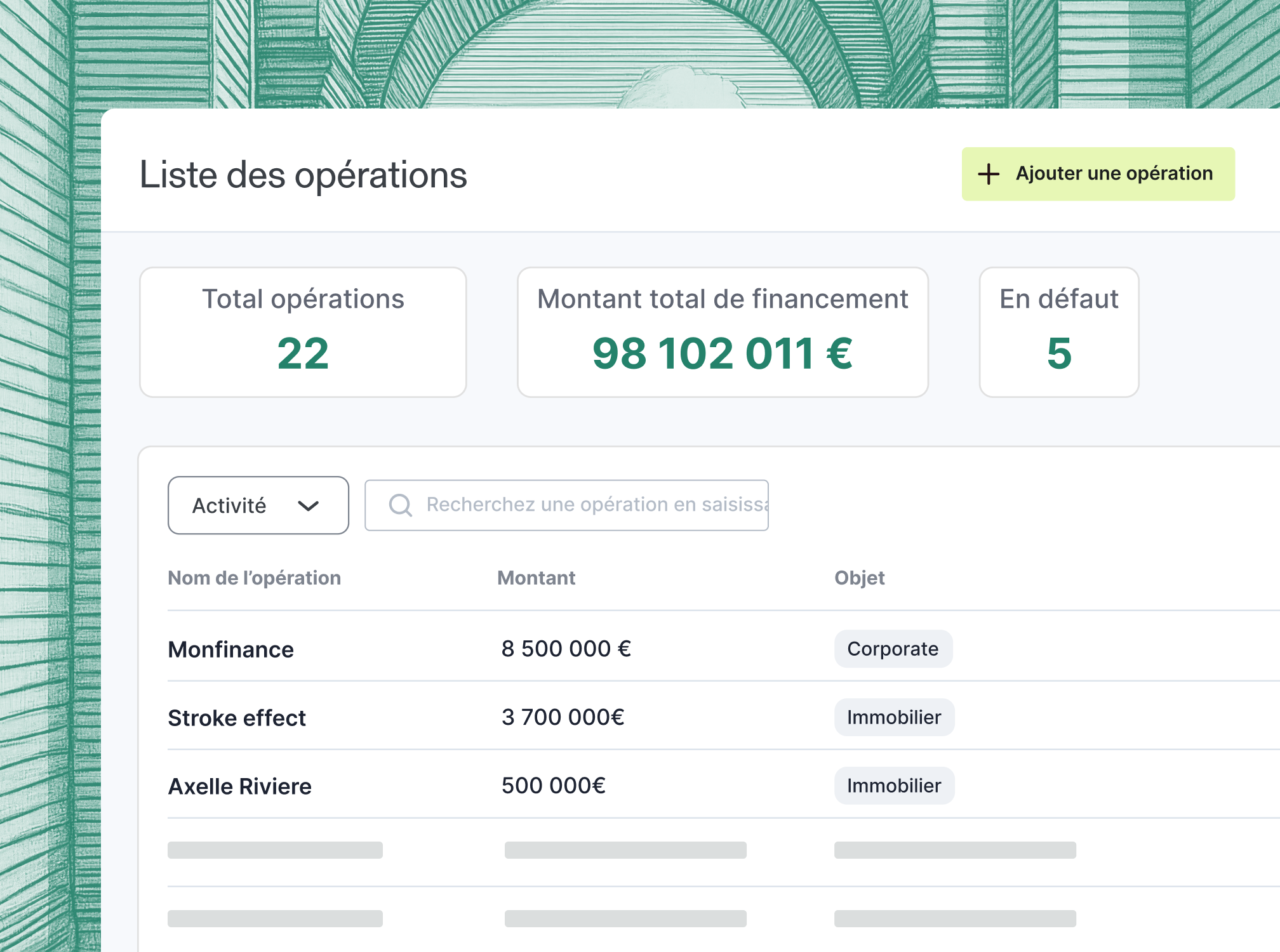This screenshot has height=952, width=1280.
Task: Open the En défaut summary card
Action: (x=1058, y=332)
